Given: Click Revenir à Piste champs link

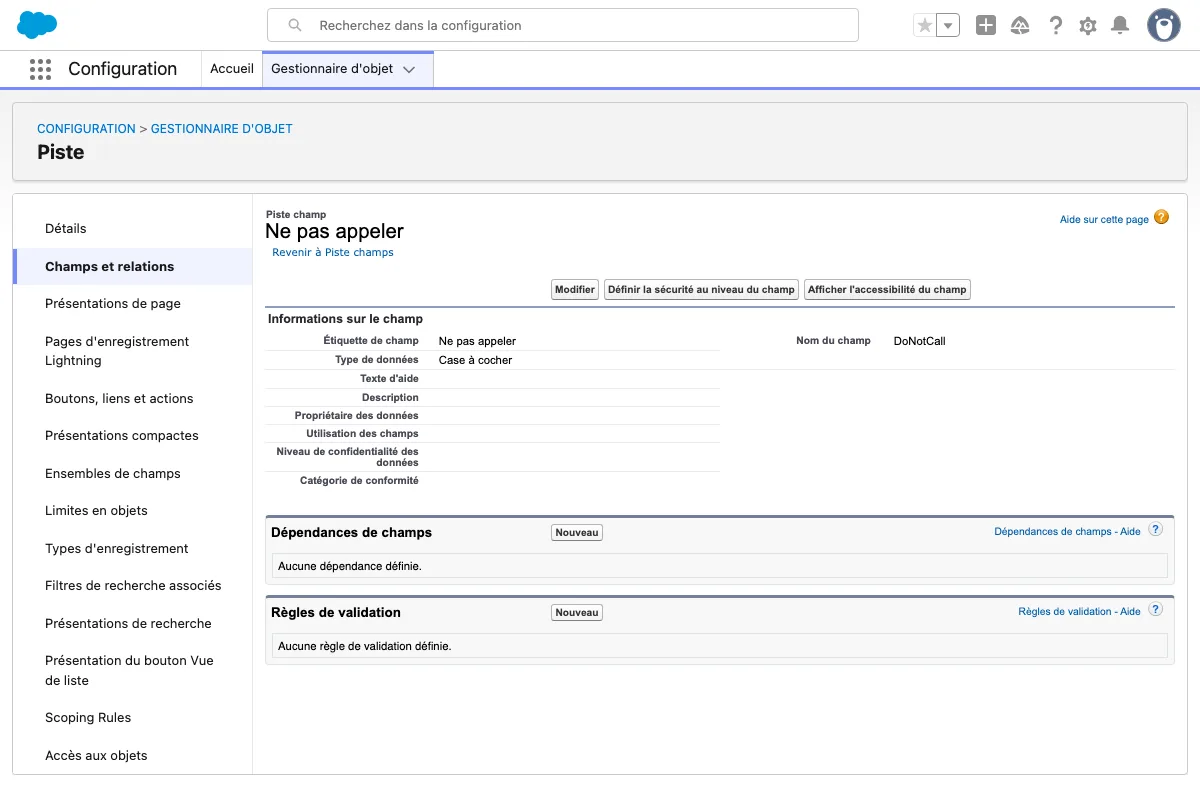Looking at the screenshot, I should tap(333, 253).
